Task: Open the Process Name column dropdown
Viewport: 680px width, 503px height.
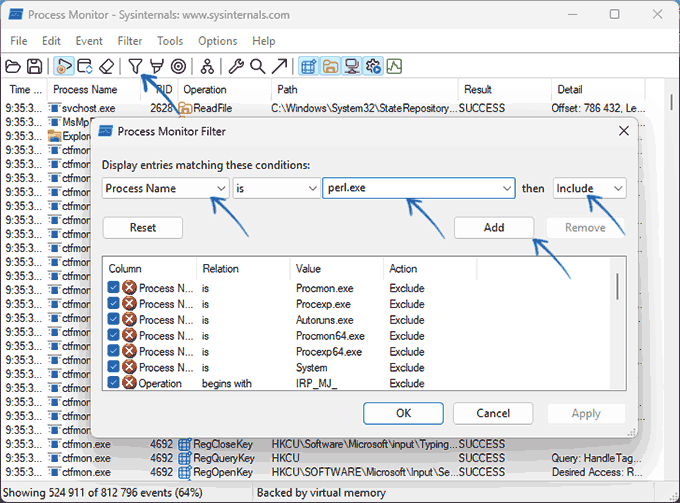Action: coord(166,188)
